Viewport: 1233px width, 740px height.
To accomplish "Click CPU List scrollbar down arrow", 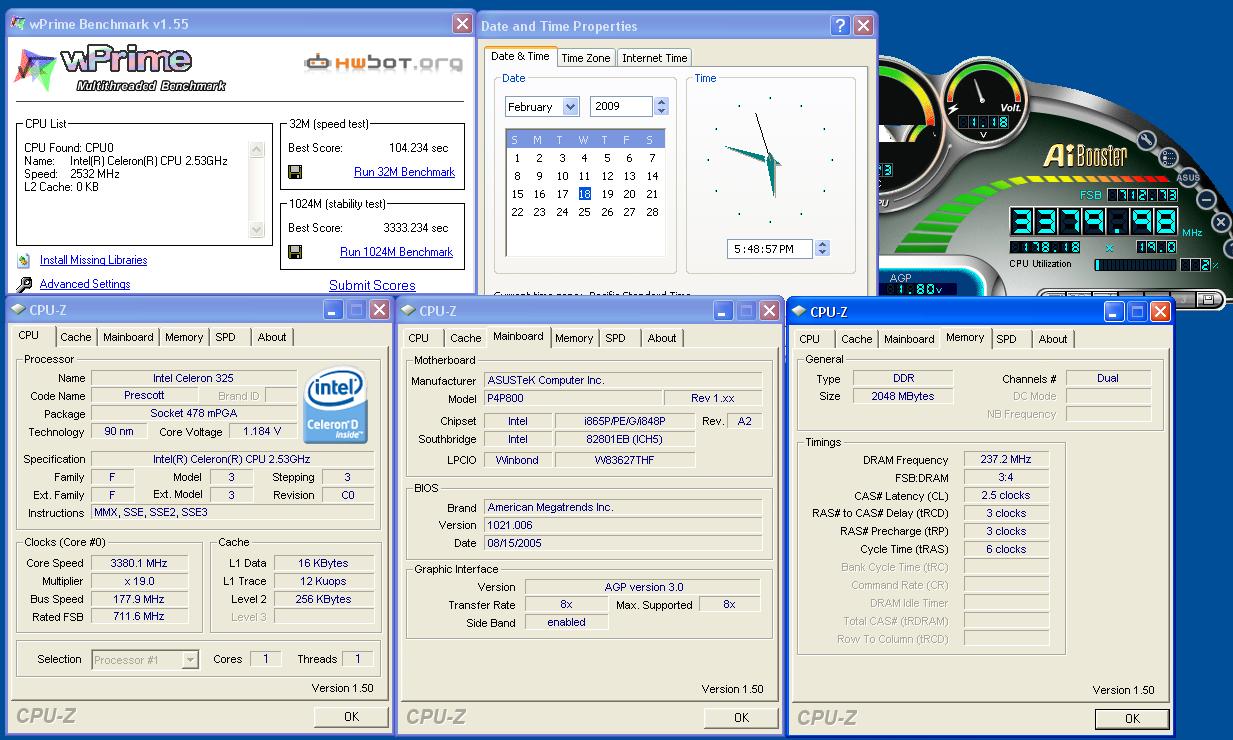I will [257, 229].
